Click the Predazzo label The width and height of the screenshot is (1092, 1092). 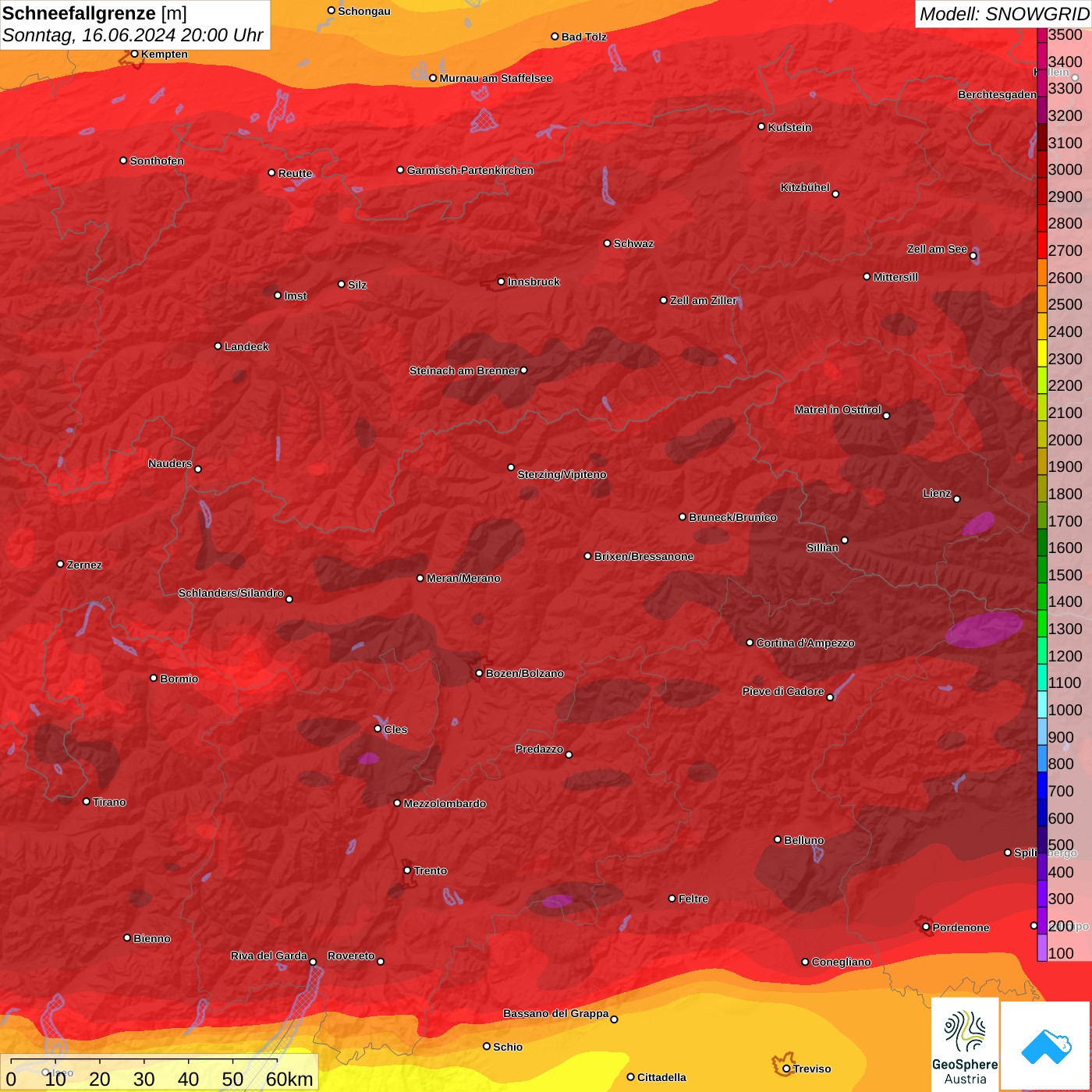(539, 749)
